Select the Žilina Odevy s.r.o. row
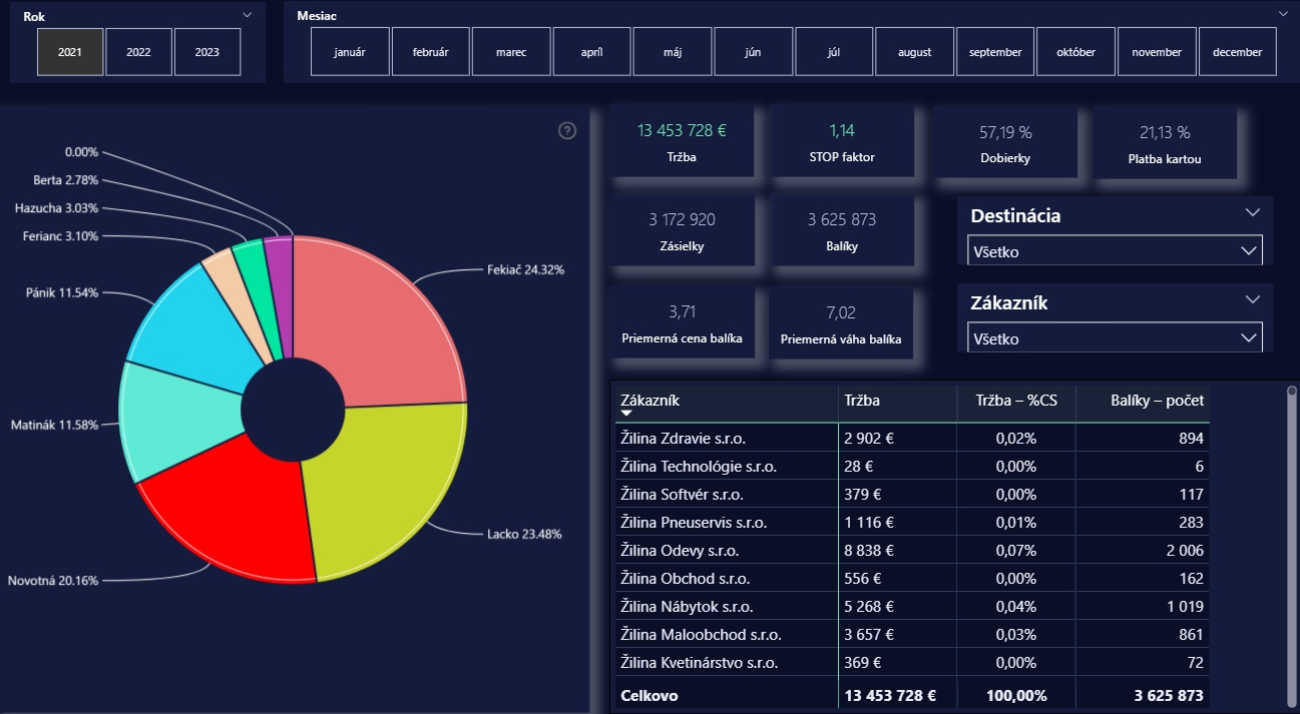This screenshot has width=1300, height=714. click(x=685, y=550)
